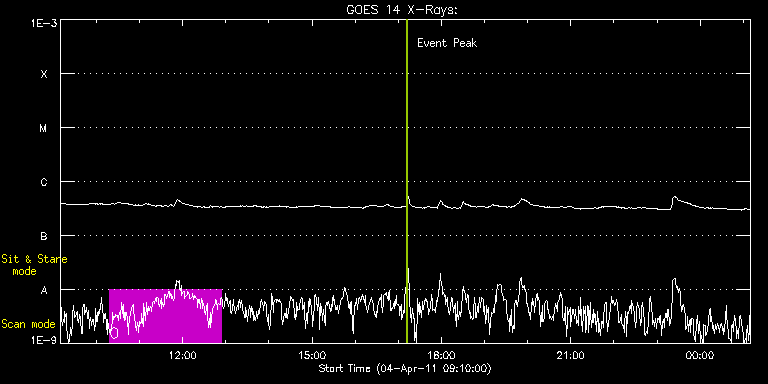Select the Event Peak label text

pyautogui.click(x=447, y=43)
